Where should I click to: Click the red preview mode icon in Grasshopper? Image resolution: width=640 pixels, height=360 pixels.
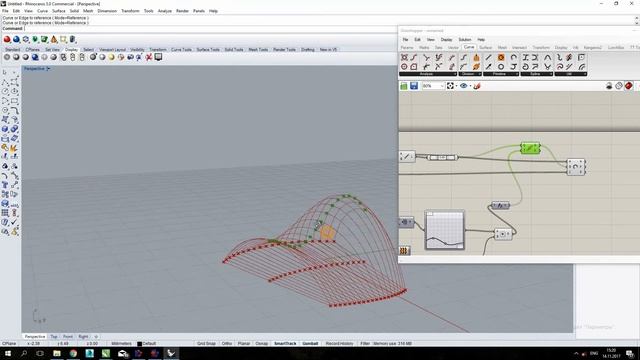pyautogui.click(x=629, y=85)
